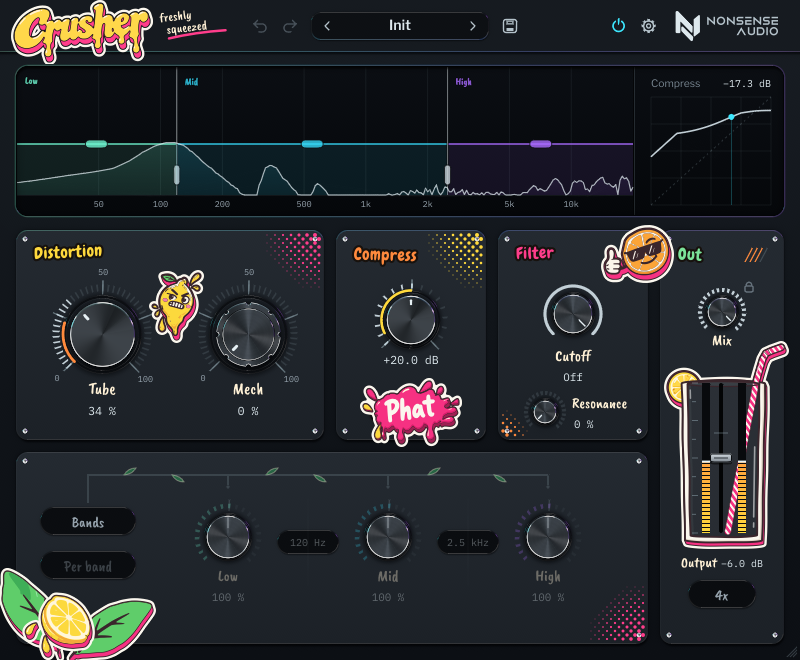Click the undo arrow icon

click(x=260, y=26)
